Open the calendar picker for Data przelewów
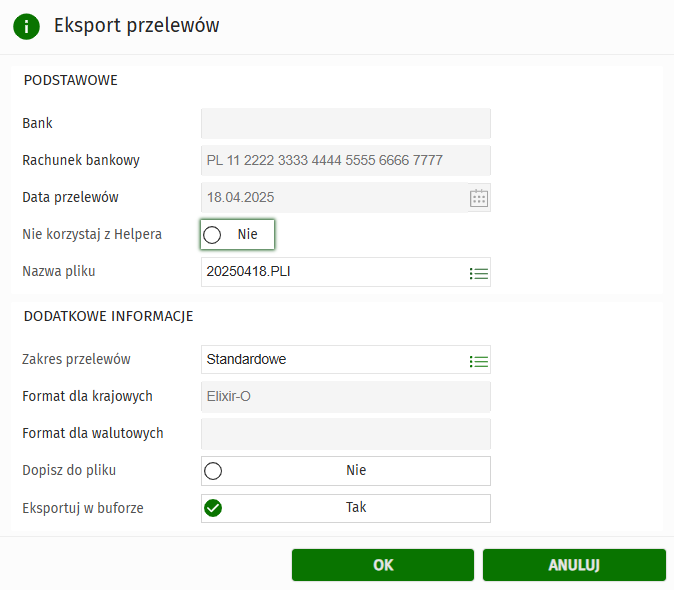 [x=479, y=198]
